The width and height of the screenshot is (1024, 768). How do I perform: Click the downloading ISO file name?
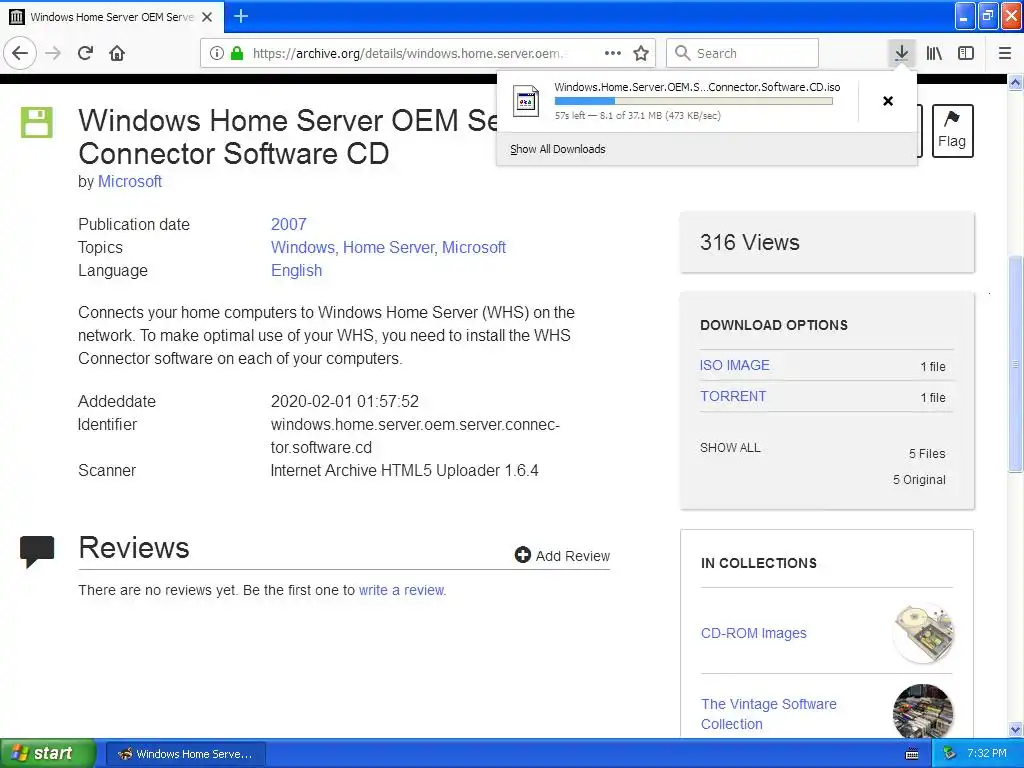tap(697, 87)
